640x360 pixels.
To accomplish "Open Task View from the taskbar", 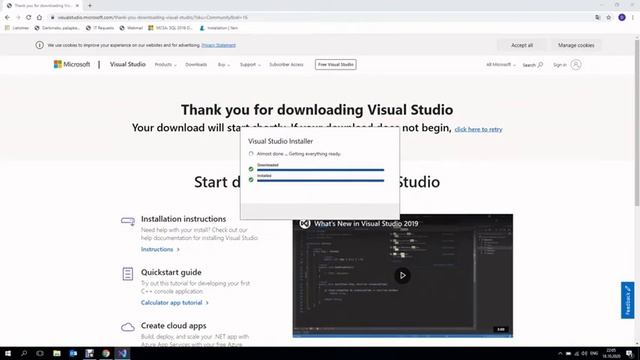I will (x=40, y=353).
